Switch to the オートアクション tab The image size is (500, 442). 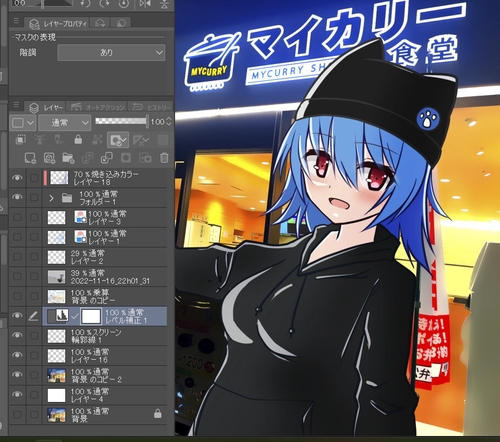[x=97, y=107]
